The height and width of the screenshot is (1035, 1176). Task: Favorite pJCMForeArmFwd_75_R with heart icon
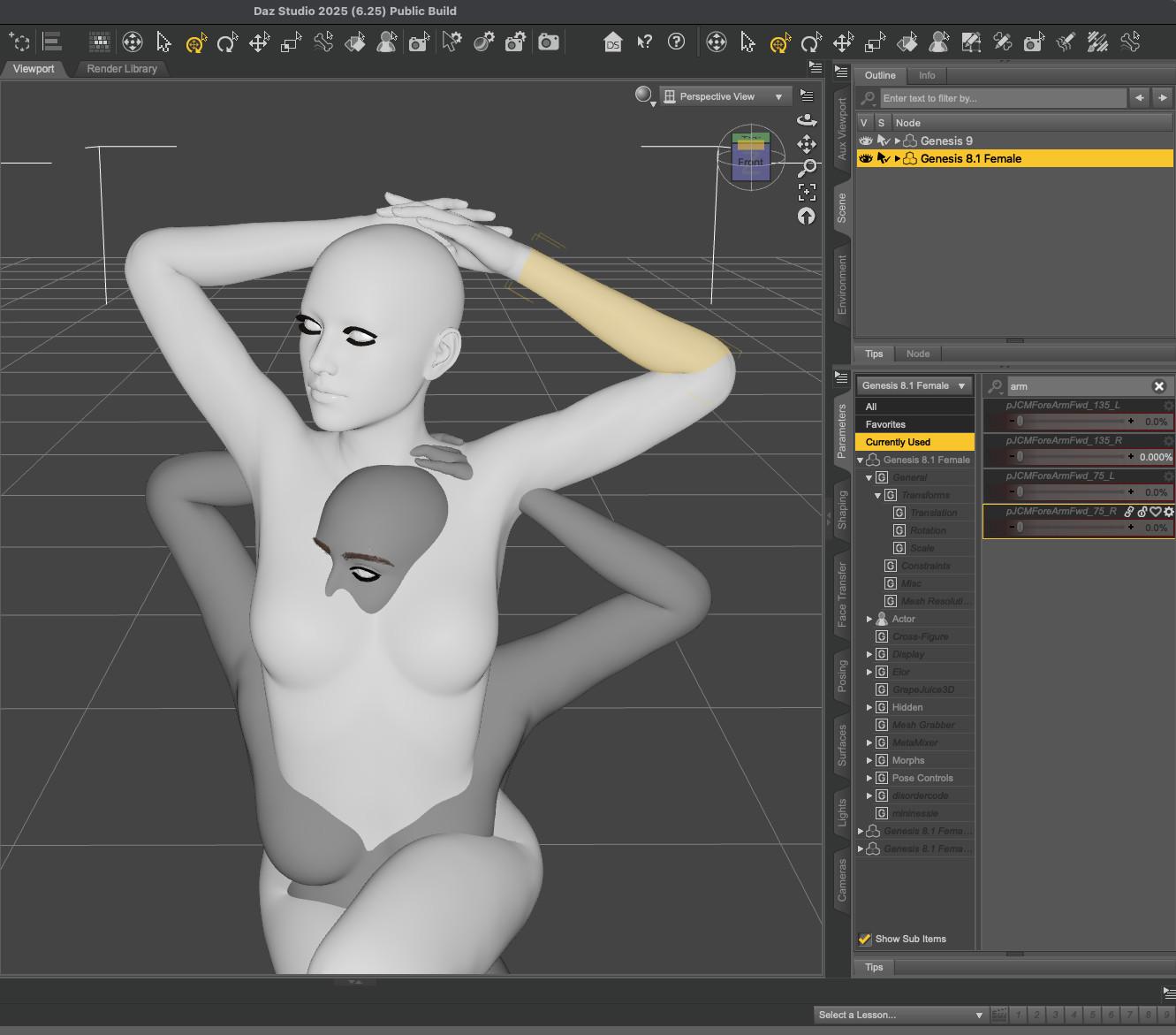(x=1155, y=512)
